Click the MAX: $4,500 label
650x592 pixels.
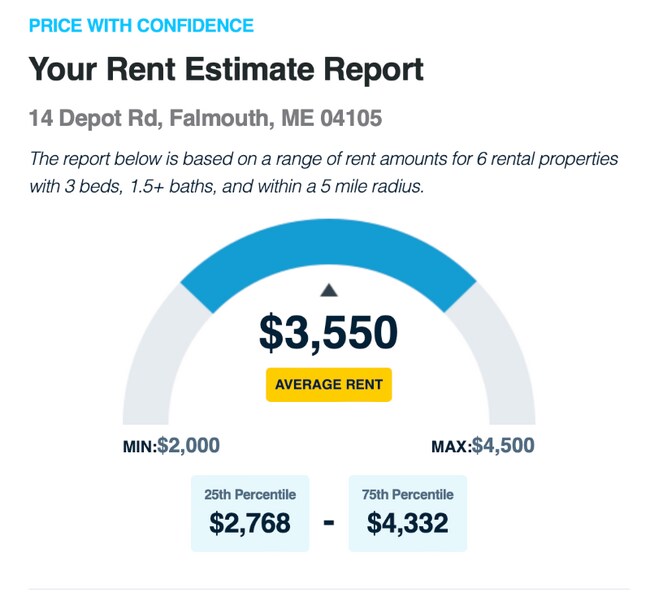pos(483,446)
